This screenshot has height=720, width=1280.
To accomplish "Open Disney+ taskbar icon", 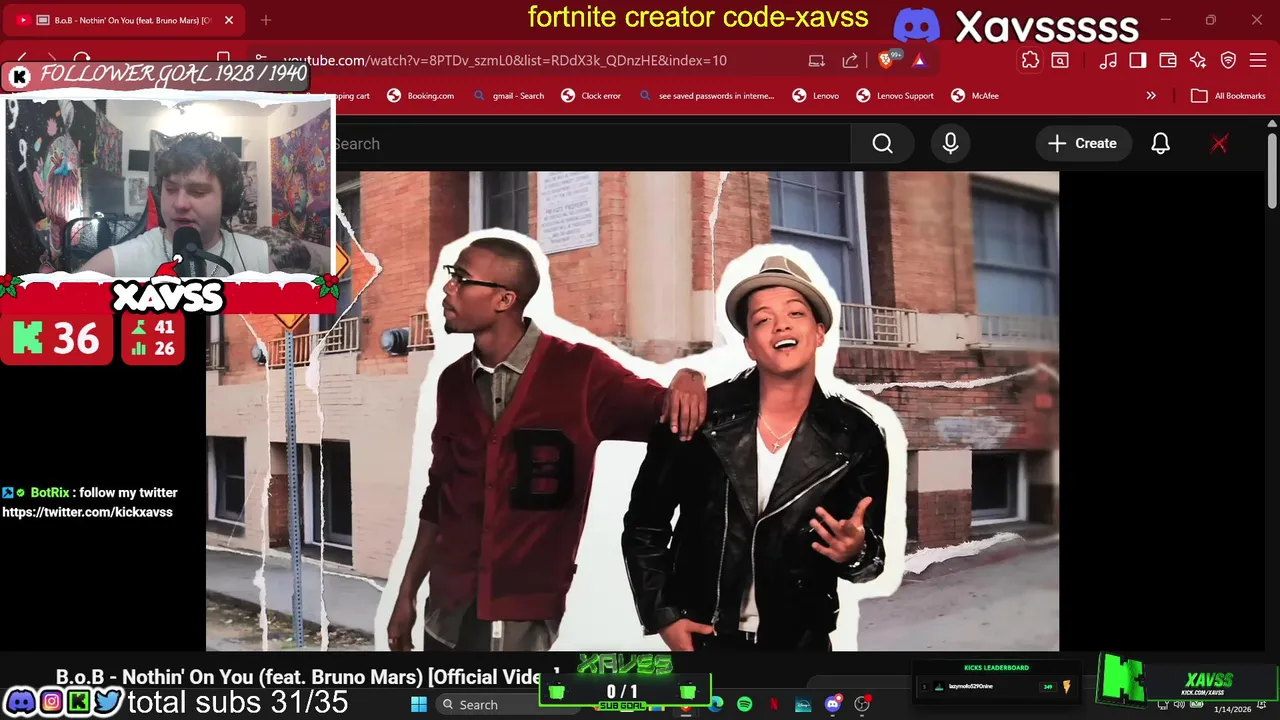I will pos(803,705).
